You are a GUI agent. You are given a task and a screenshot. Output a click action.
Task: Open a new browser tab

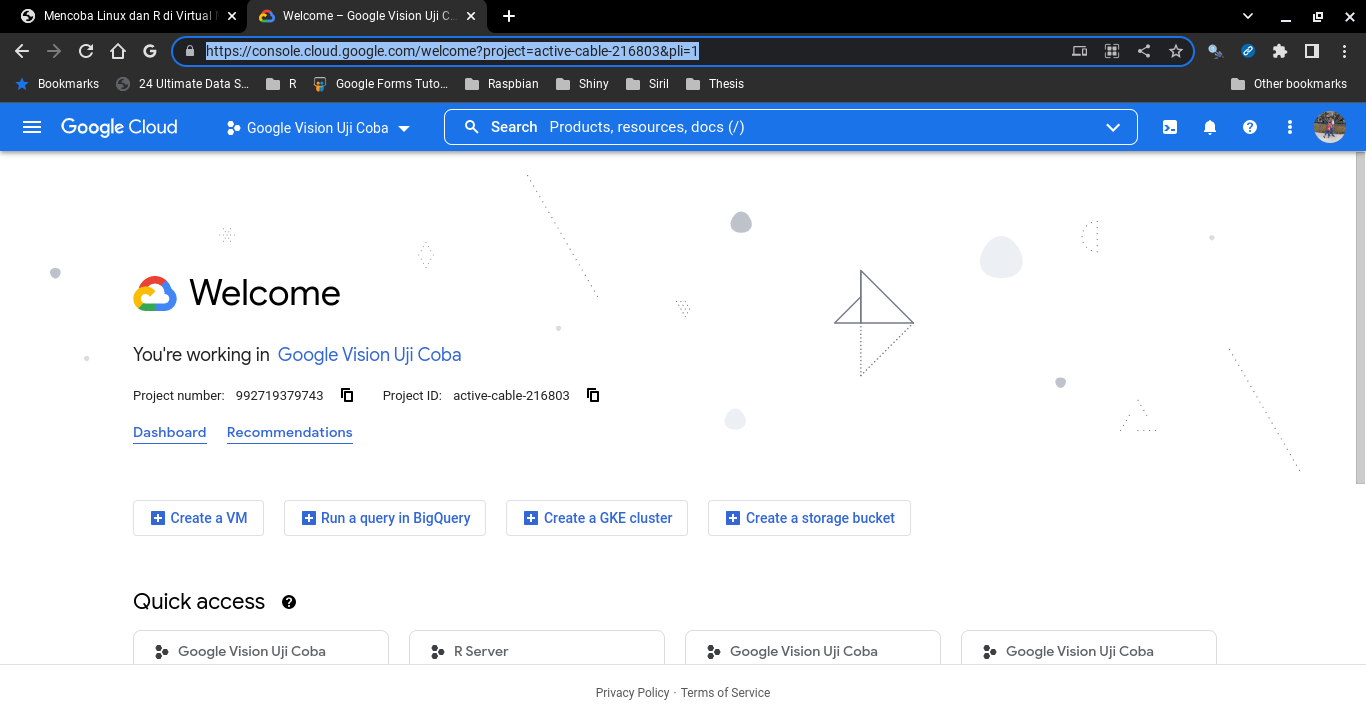pos(509,16)
